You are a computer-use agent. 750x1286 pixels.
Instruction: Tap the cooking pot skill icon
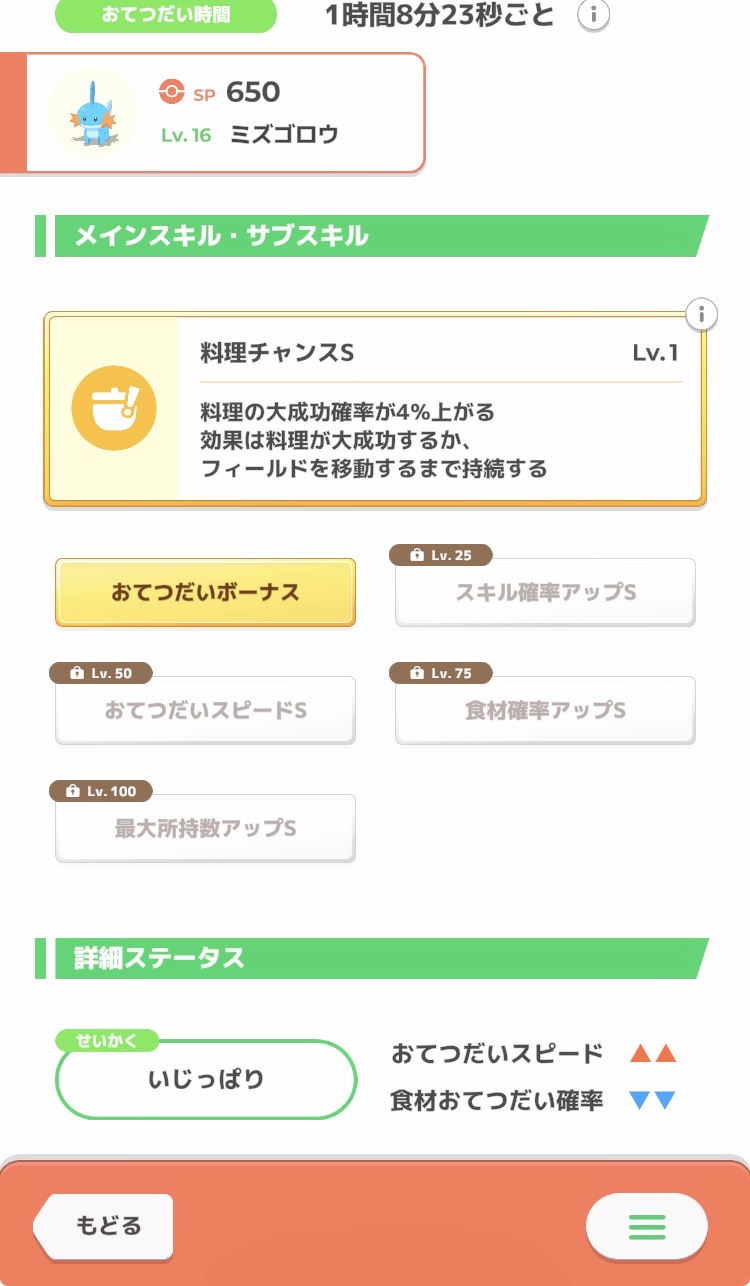pyautogui.click(x=114, y=408)
